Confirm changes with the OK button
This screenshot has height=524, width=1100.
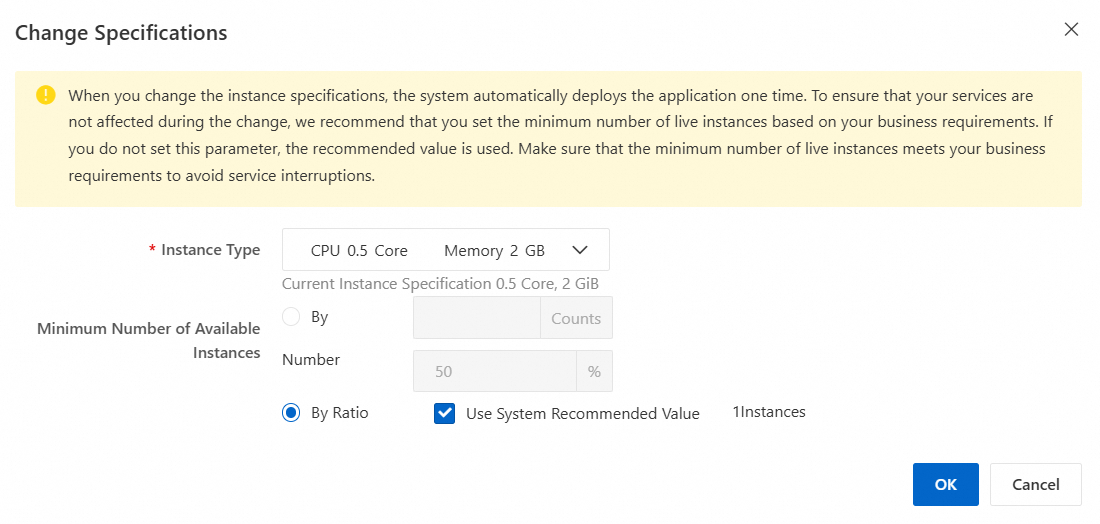945,484
